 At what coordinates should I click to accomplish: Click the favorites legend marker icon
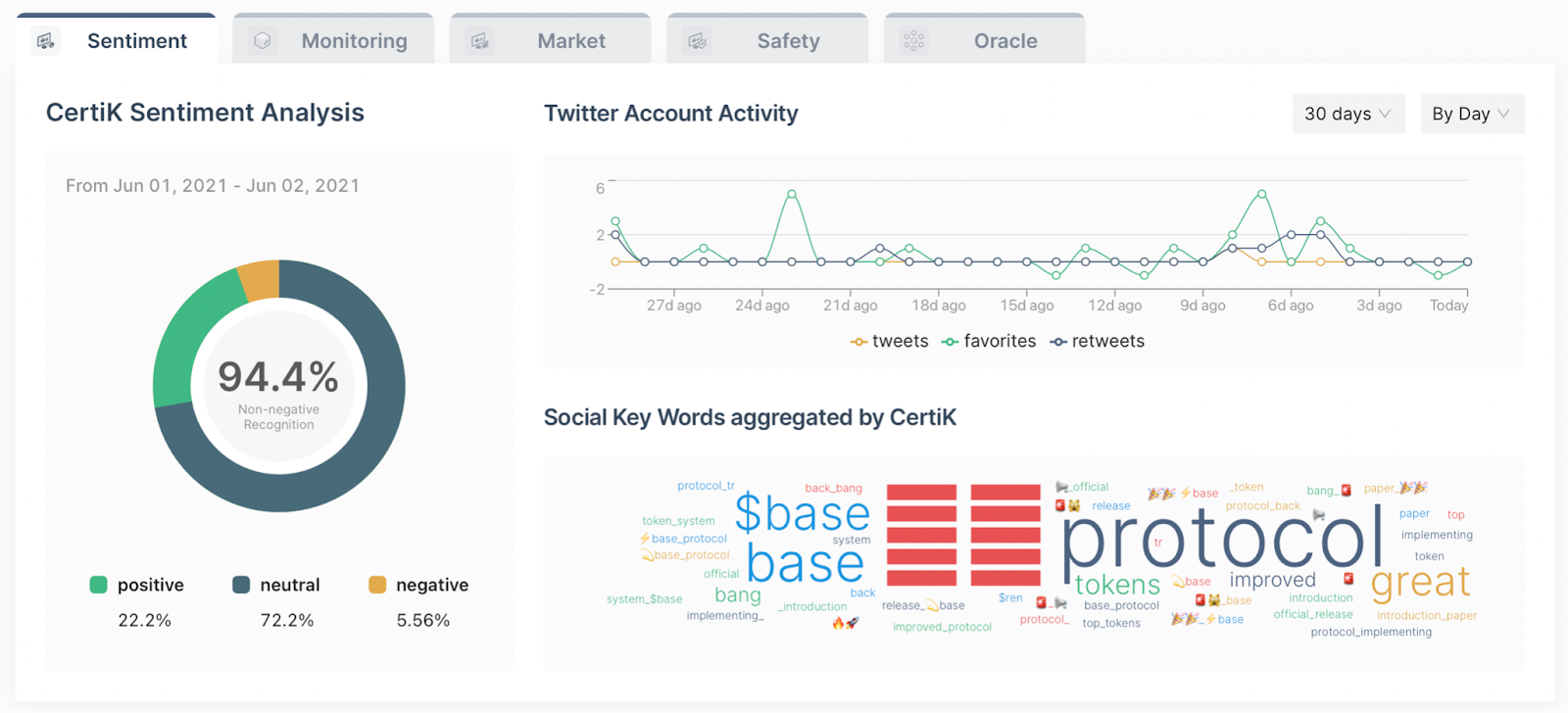tap(950, 342)
